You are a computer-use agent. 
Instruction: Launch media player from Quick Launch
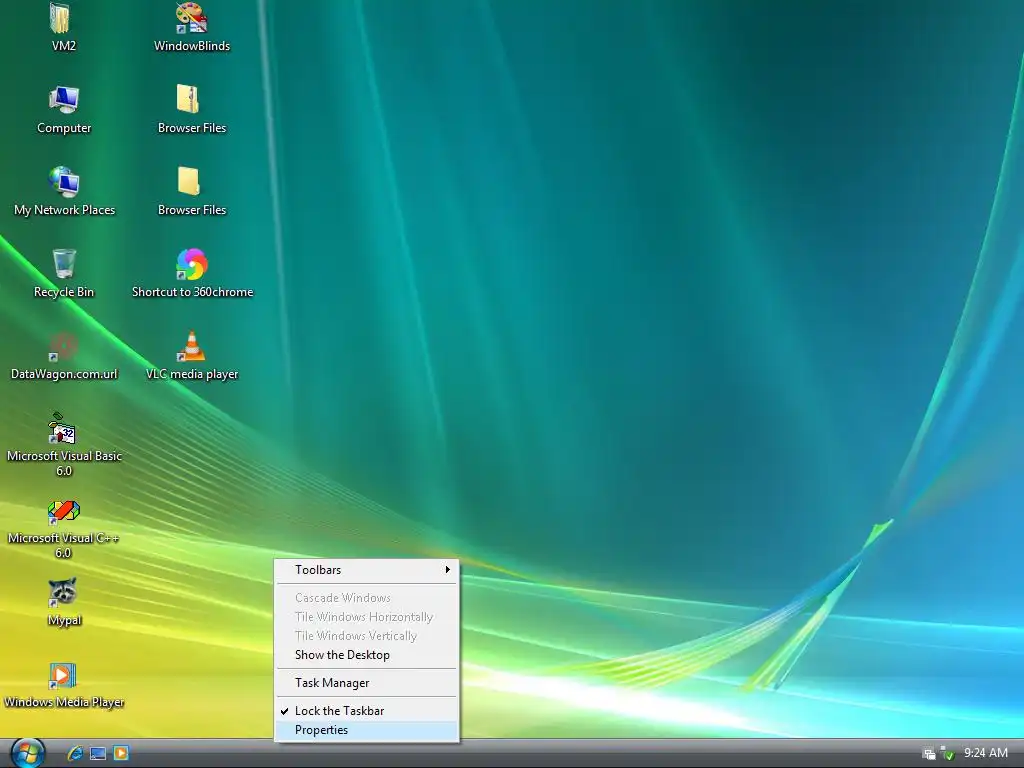(x=121, y=753)
